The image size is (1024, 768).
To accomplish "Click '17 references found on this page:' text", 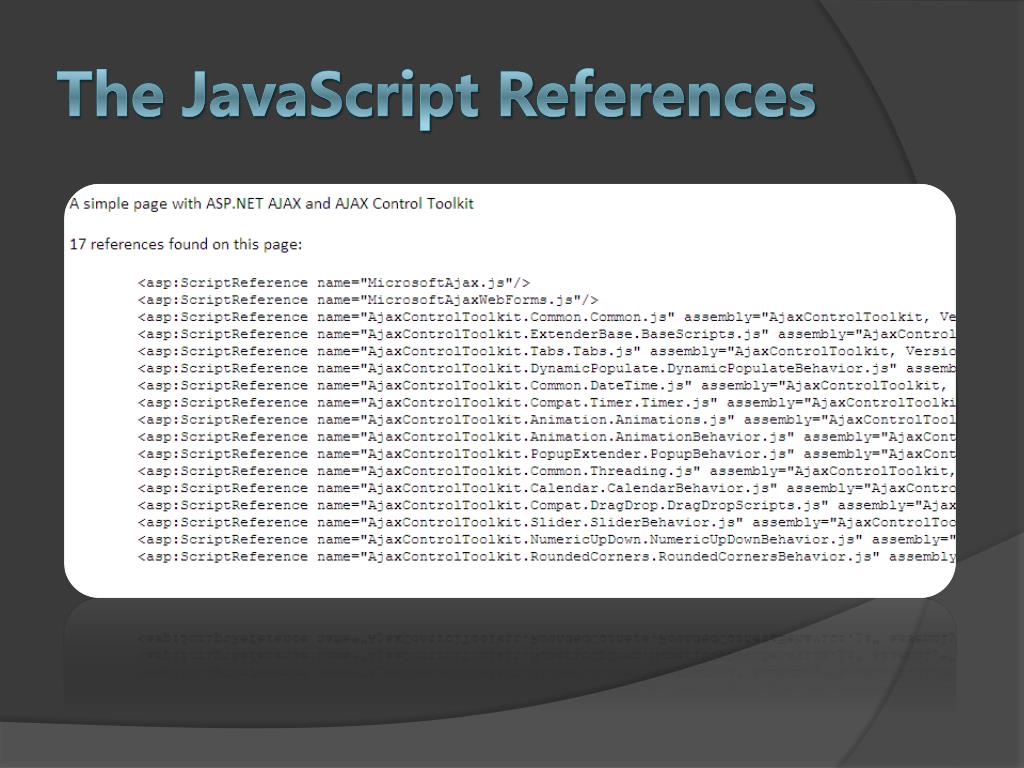I will pyautogui.click(x=186, y=245).
